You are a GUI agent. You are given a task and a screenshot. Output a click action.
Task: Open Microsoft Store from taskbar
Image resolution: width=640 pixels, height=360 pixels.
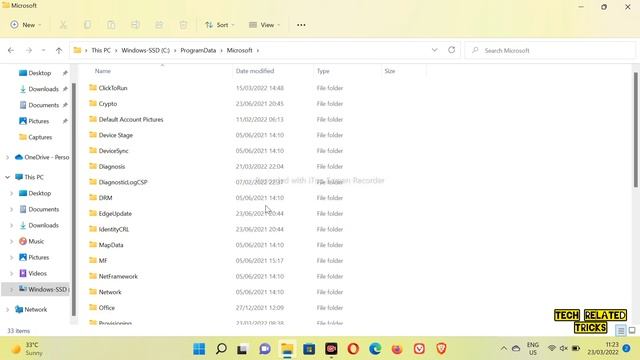pos(309,349)
